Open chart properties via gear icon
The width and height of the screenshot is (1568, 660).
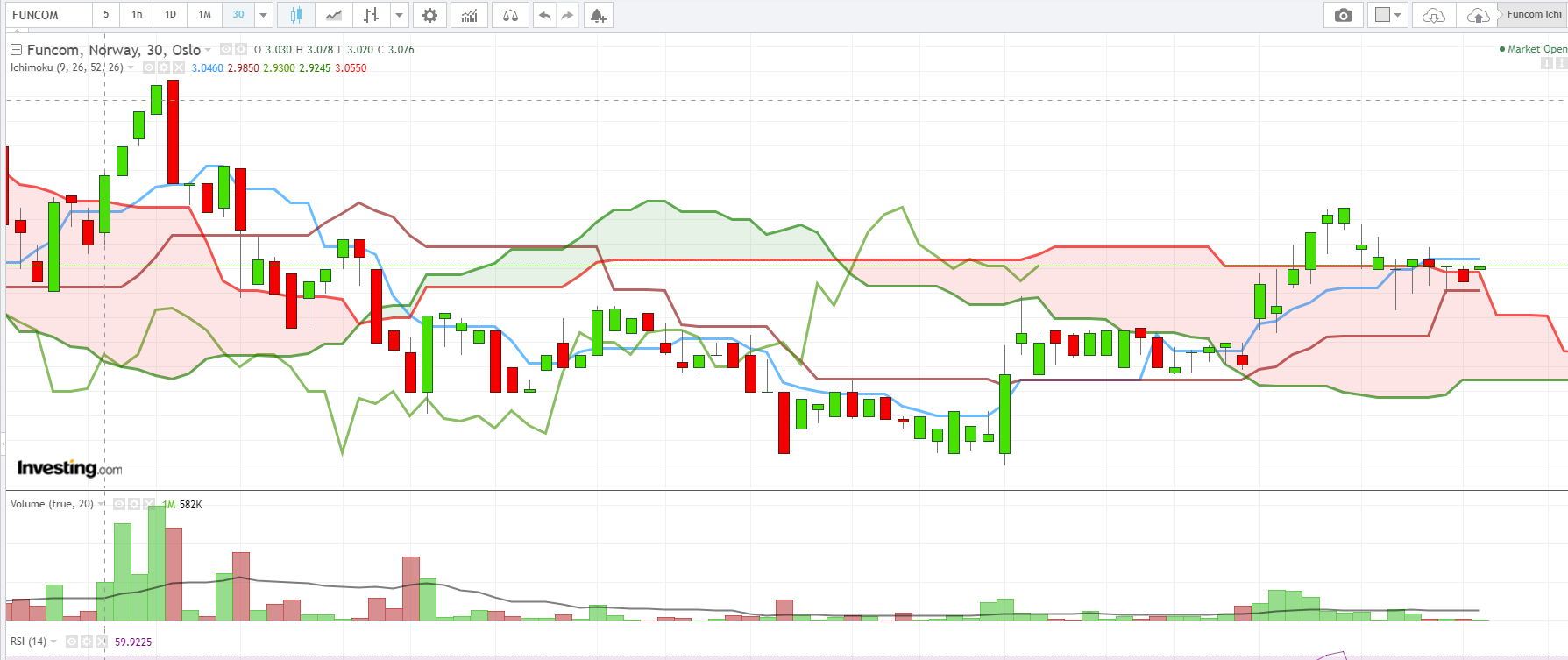429,15
